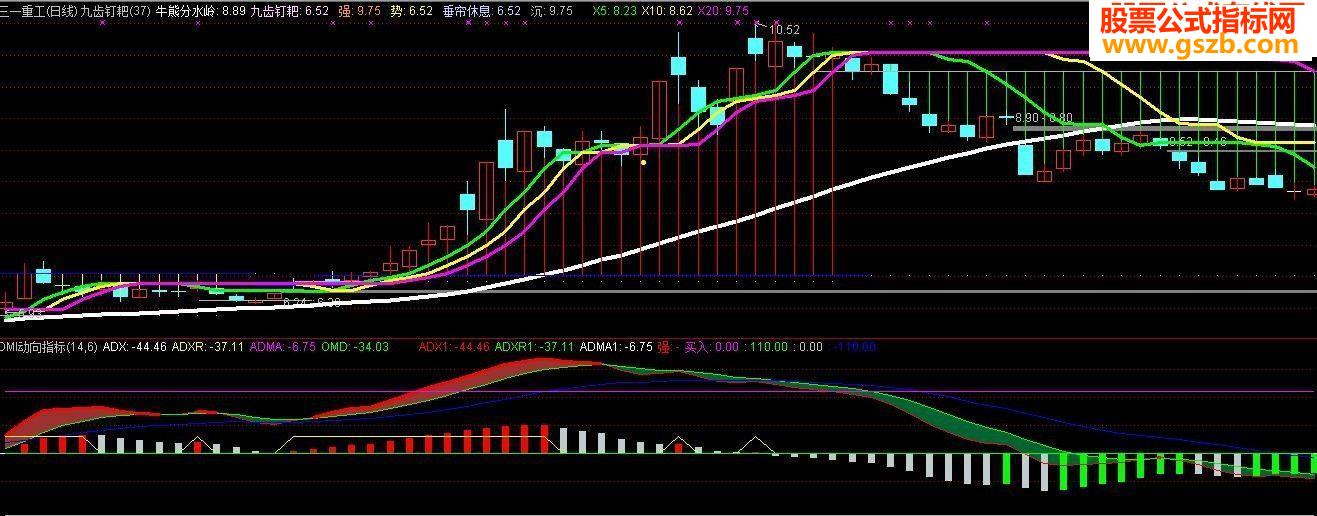Viewport: 1317px width, 516px height.
Task: Select the magenta X20: 9.75 label
Action: coord(721,9)
